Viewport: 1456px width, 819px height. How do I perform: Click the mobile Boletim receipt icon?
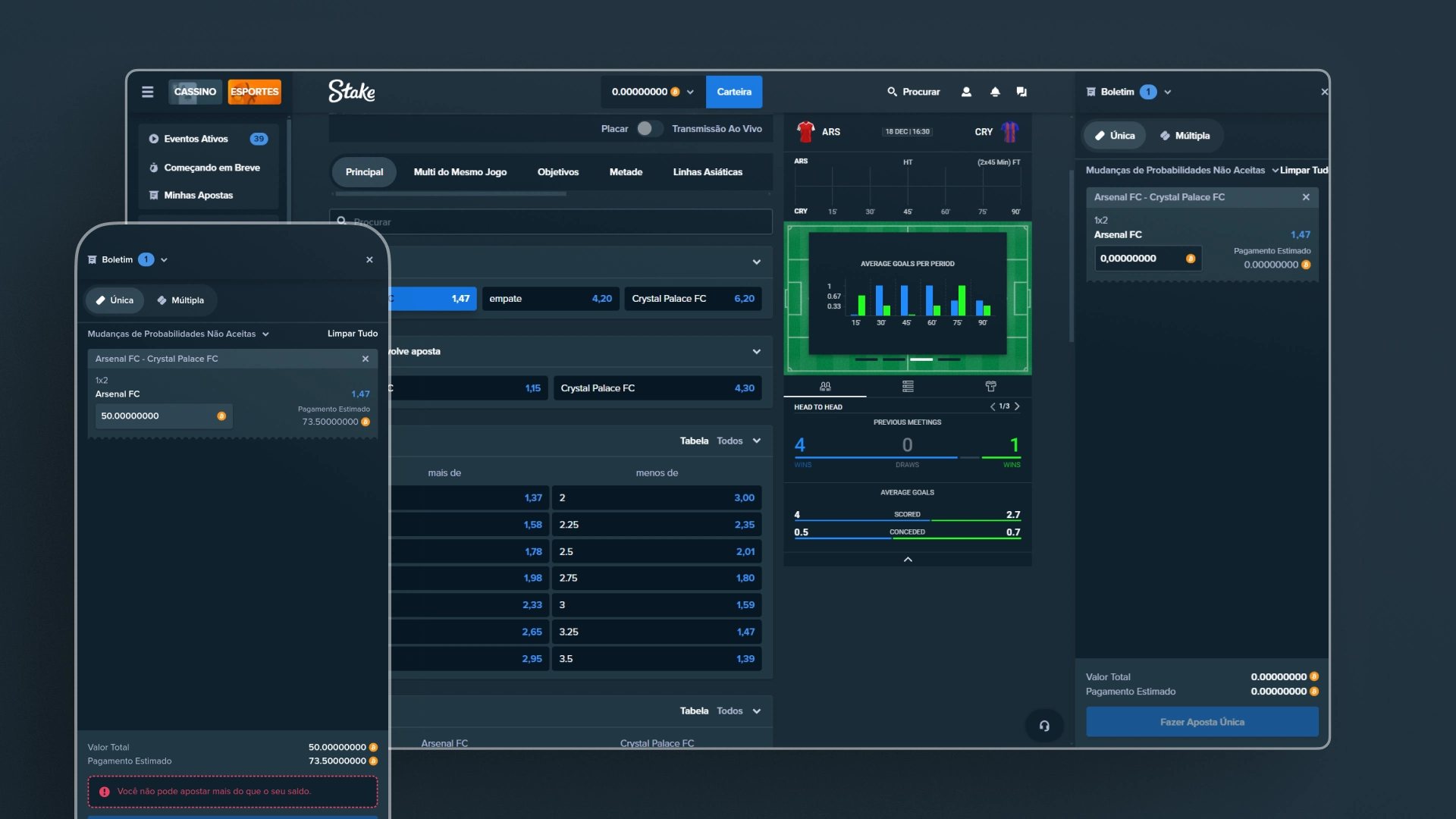pos(93,259)
